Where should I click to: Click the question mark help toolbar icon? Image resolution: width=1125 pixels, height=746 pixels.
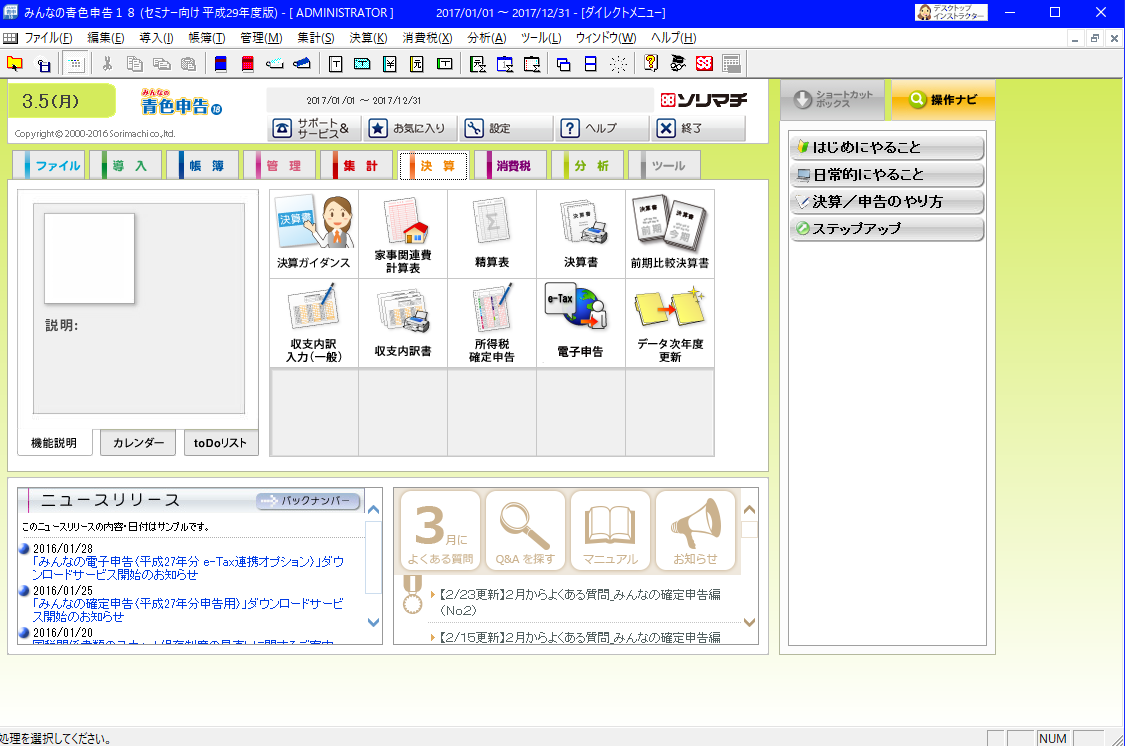pyautogui.click(x=651, y=64)
